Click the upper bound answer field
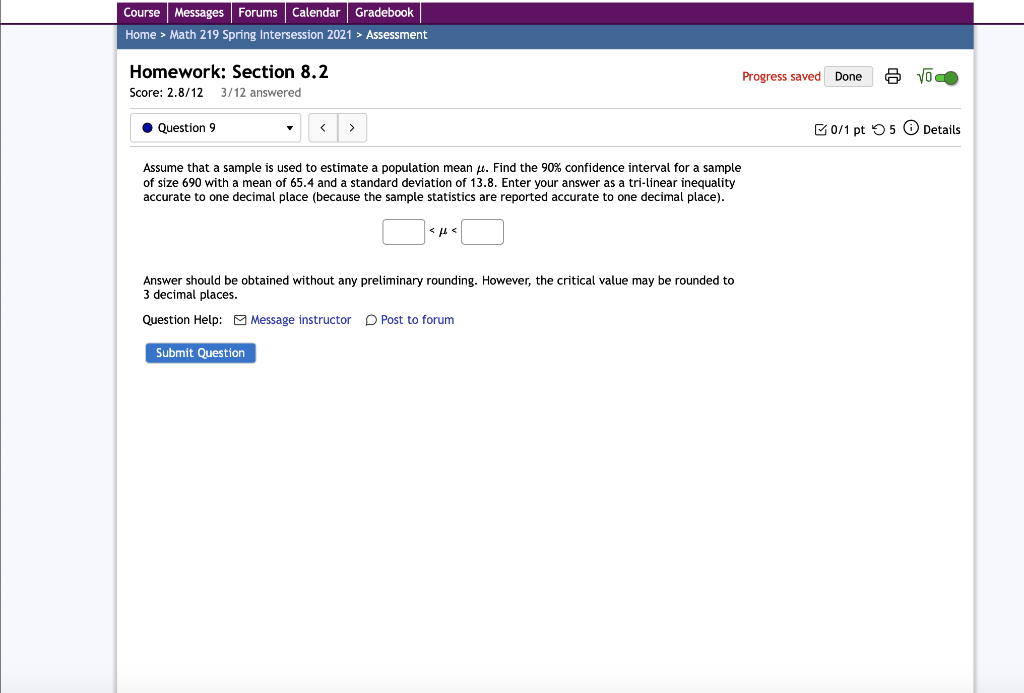The height and width of the screenshot is (693, 1024). pos(482,231)
